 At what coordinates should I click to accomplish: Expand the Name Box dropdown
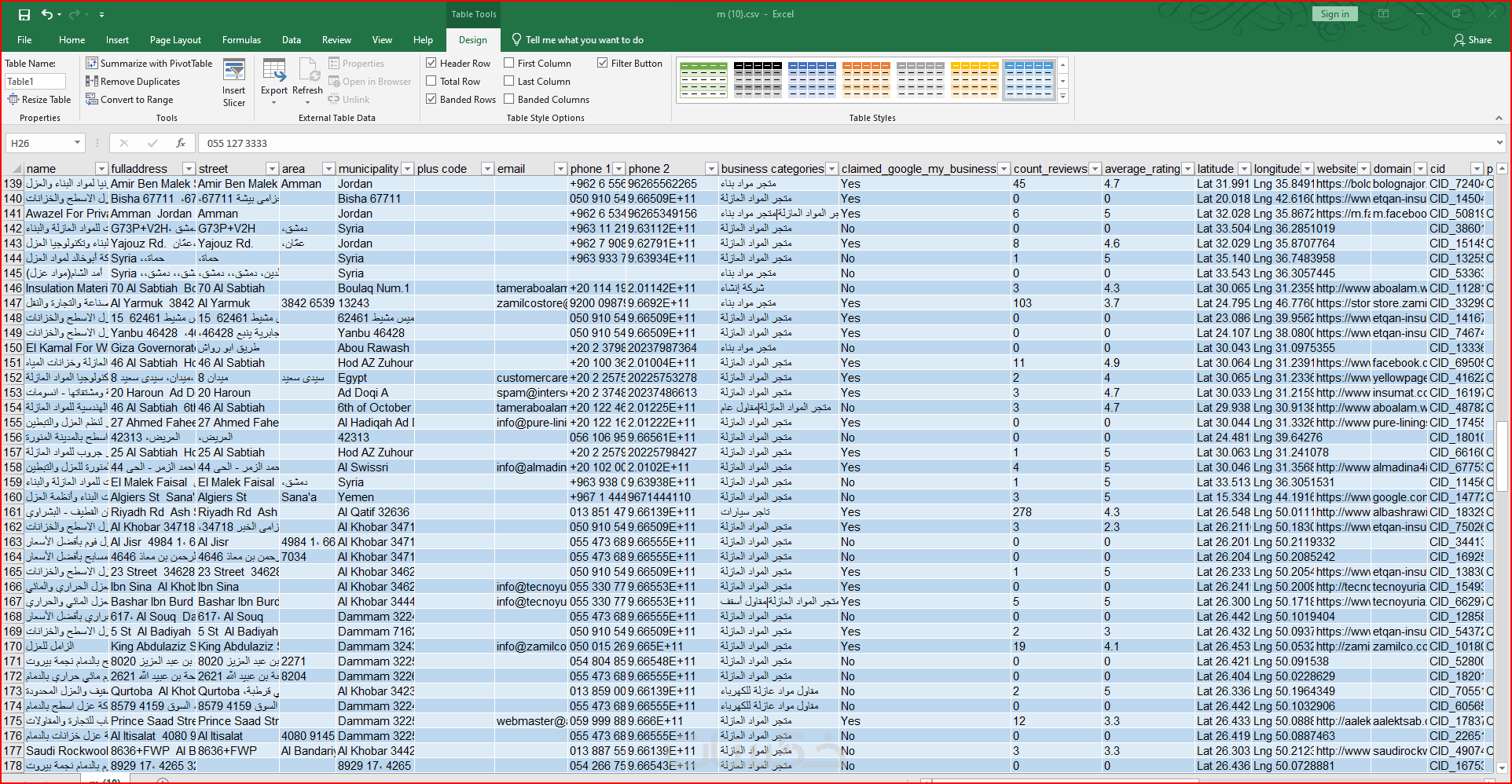coord(77,143)
